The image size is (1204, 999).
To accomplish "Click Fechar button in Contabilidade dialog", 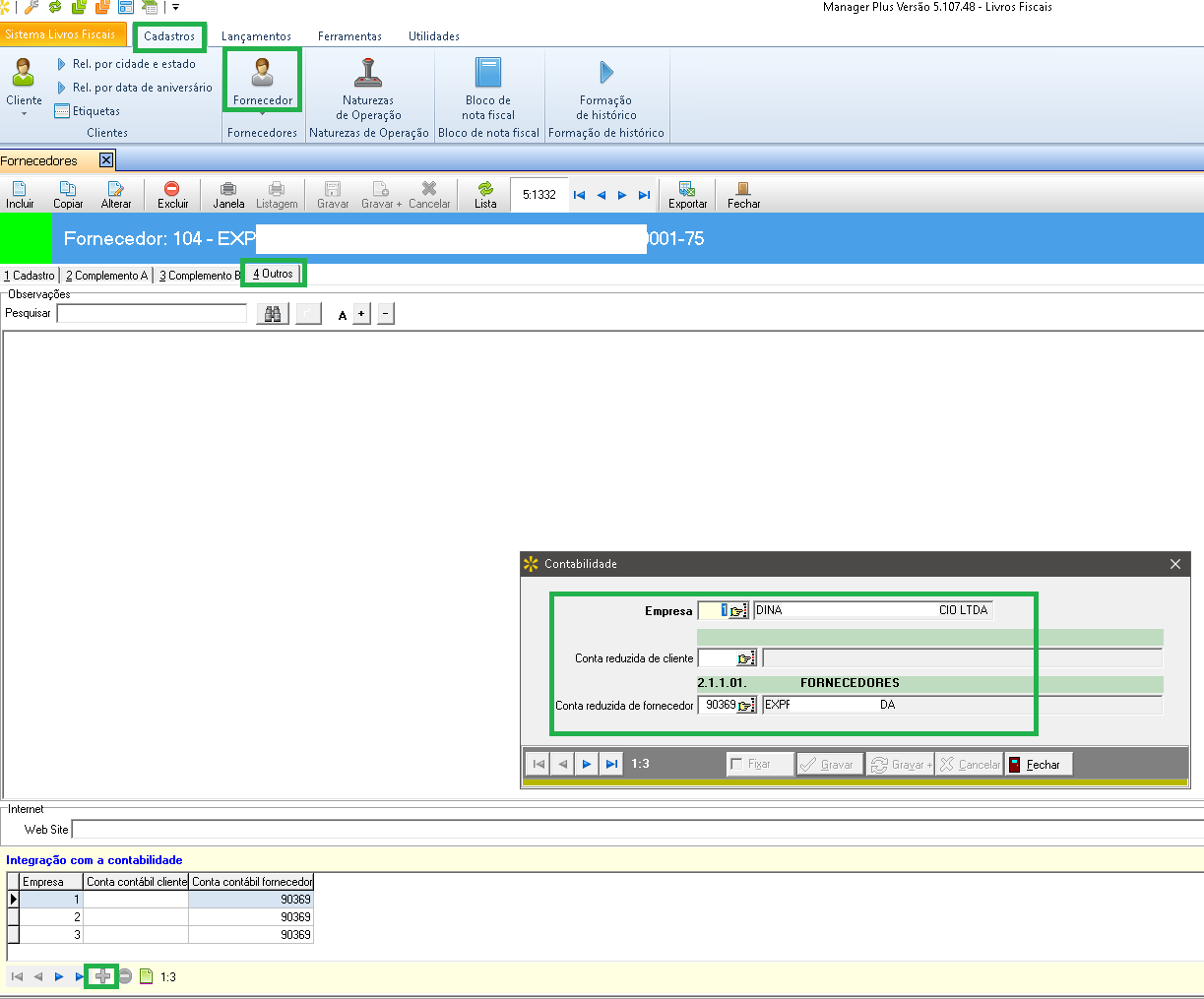I will [1038, 764].
